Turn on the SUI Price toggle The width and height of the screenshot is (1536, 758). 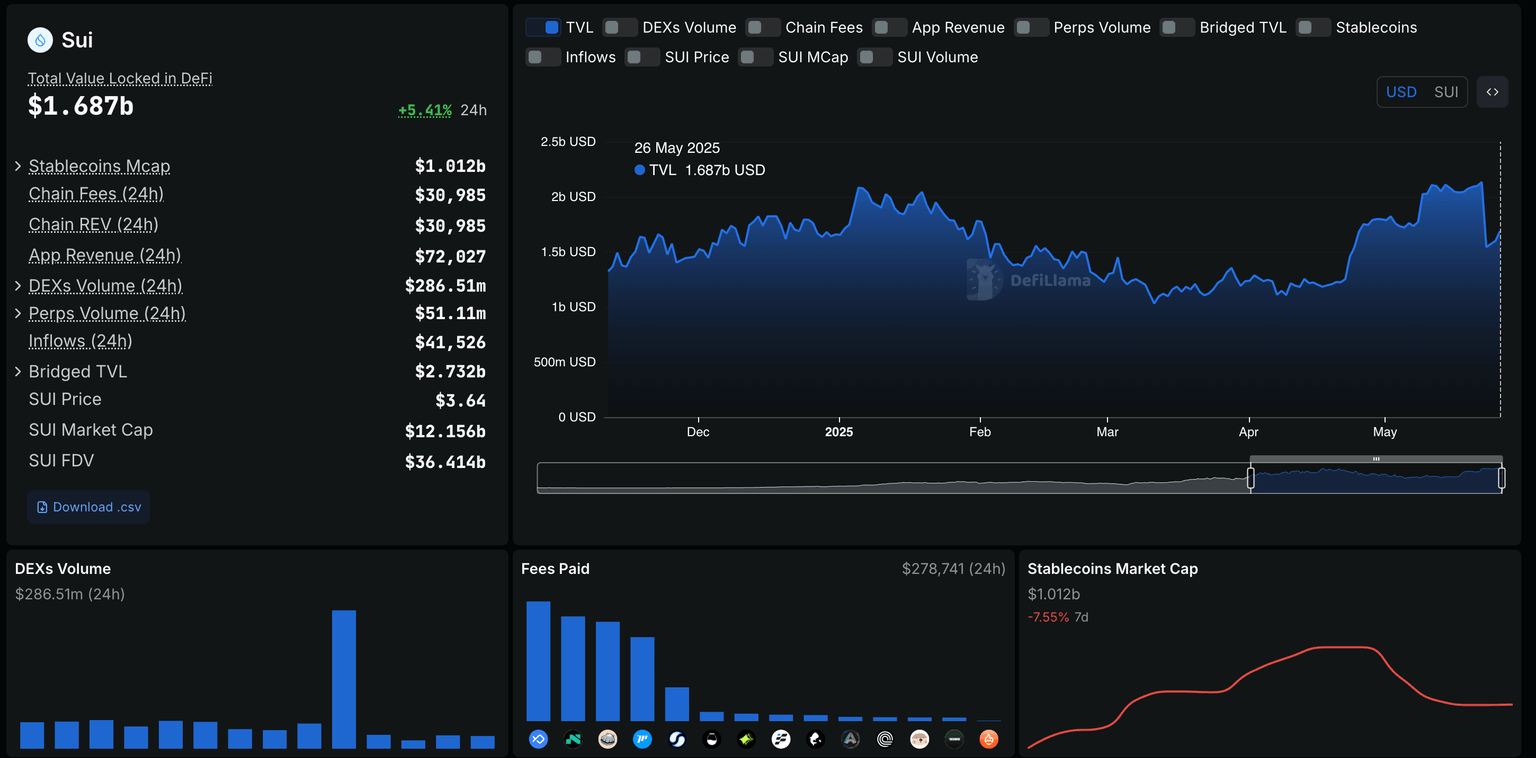pos(642,57)
